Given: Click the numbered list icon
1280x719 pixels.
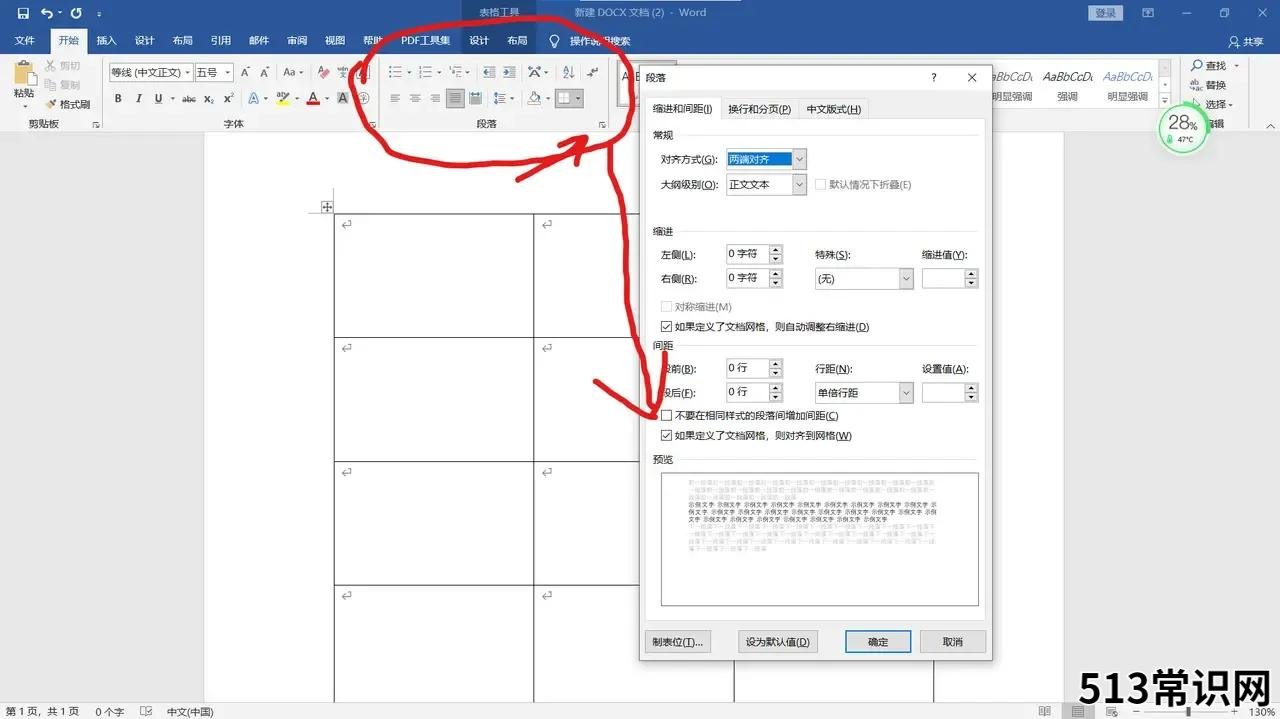Looking at the screenshot, I should click(425, 72).
